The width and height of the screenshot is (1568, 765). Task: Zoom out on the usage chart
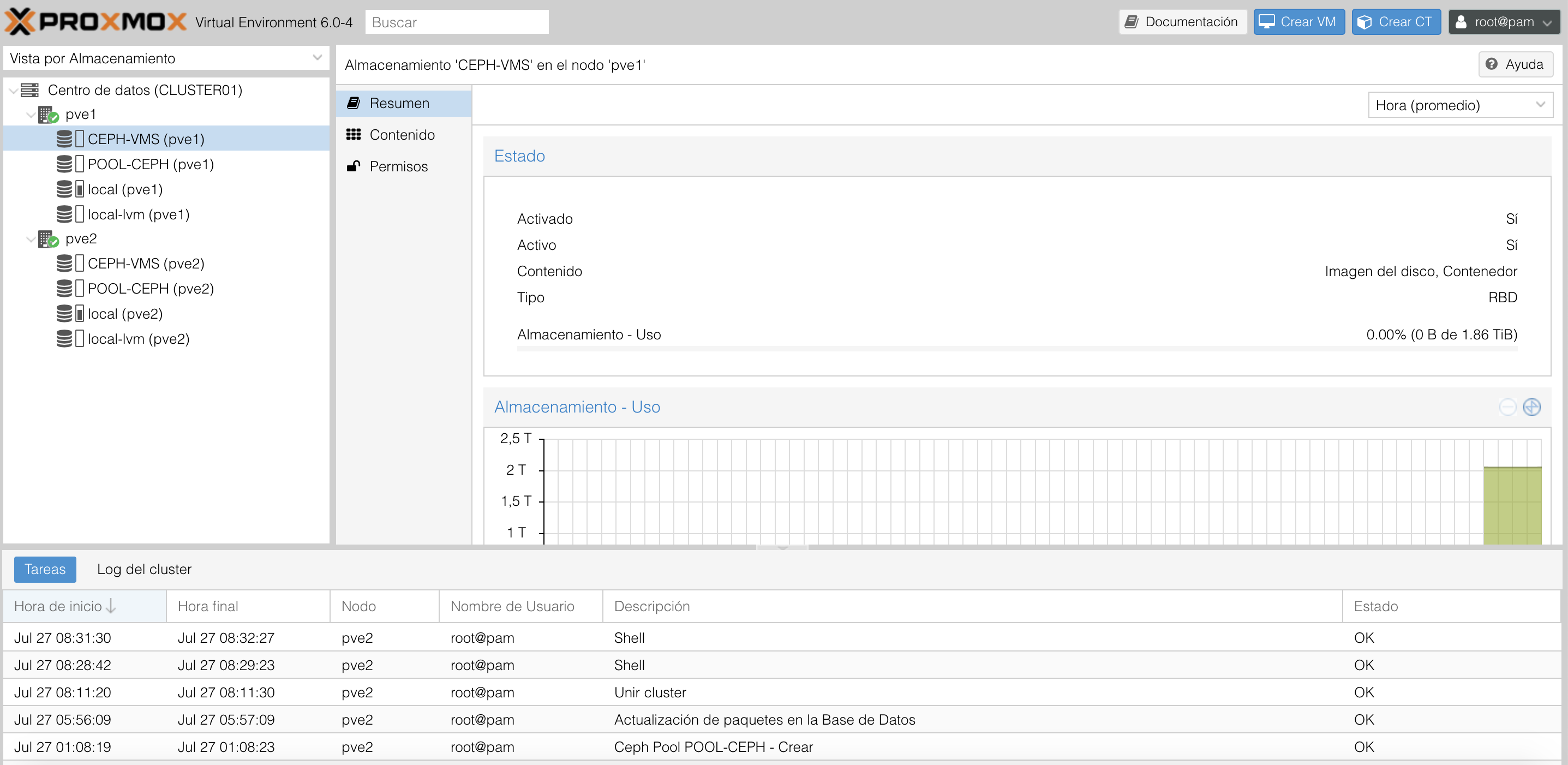1508,407
